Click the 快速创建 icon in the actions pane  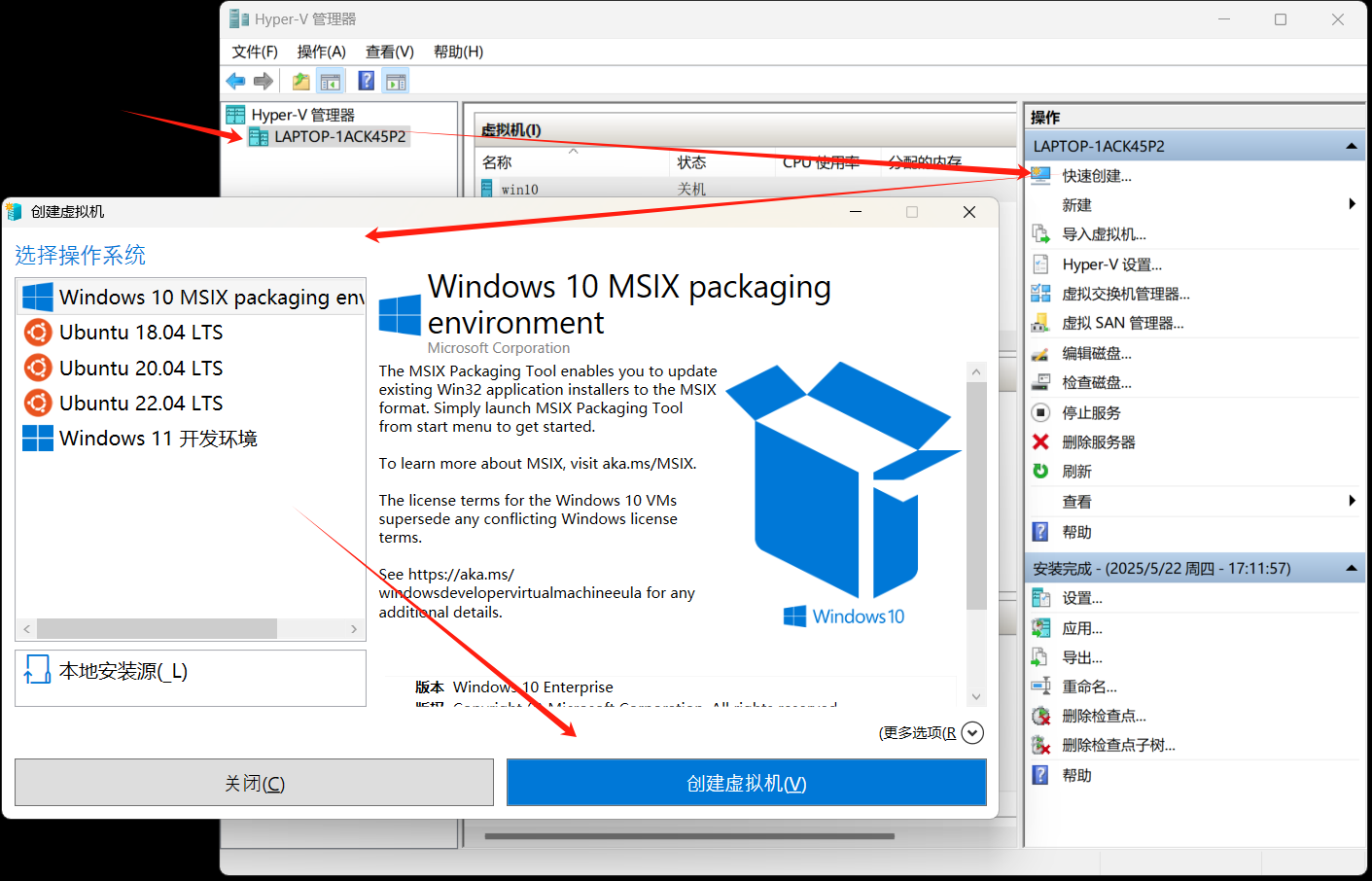click(x=1040, y=175)
